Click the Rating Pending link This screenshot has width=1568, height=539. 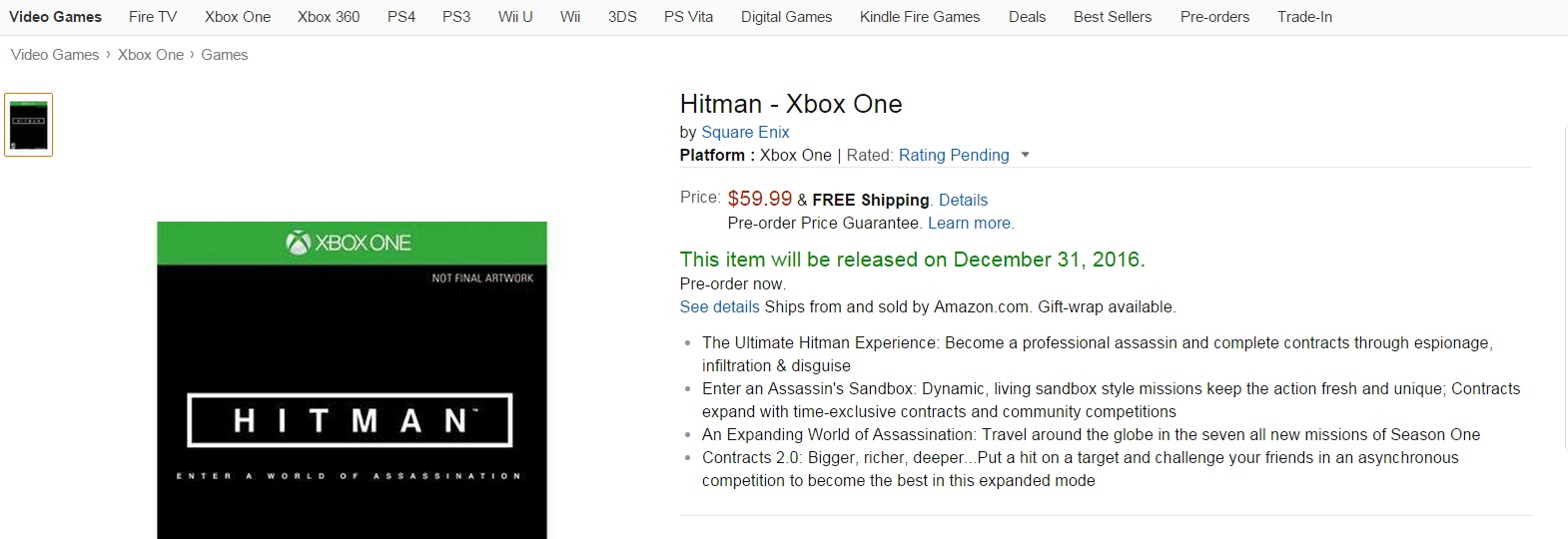coord(953,155)
